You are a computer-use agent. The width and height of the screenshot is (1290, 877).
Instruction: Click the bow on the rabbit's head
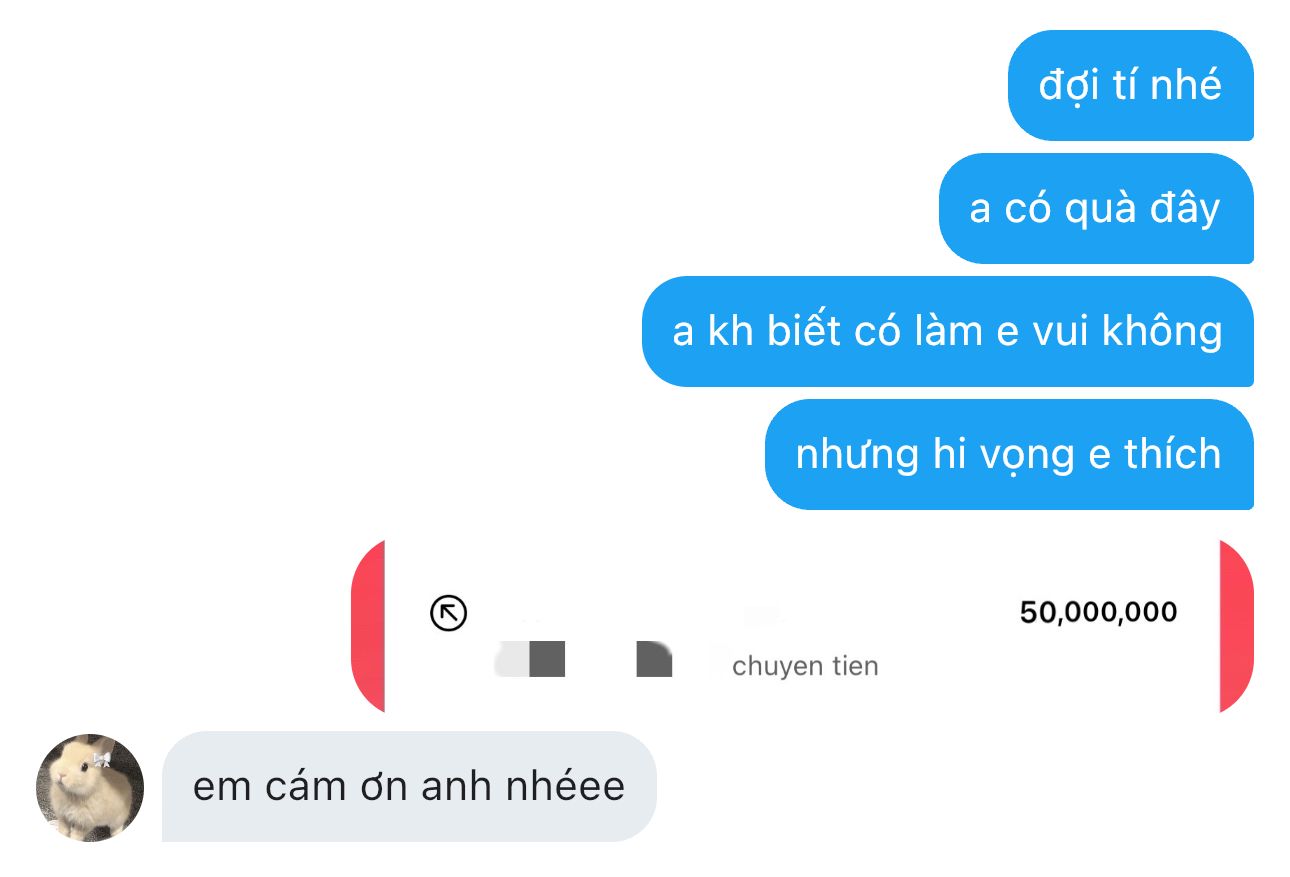point(102,761)
